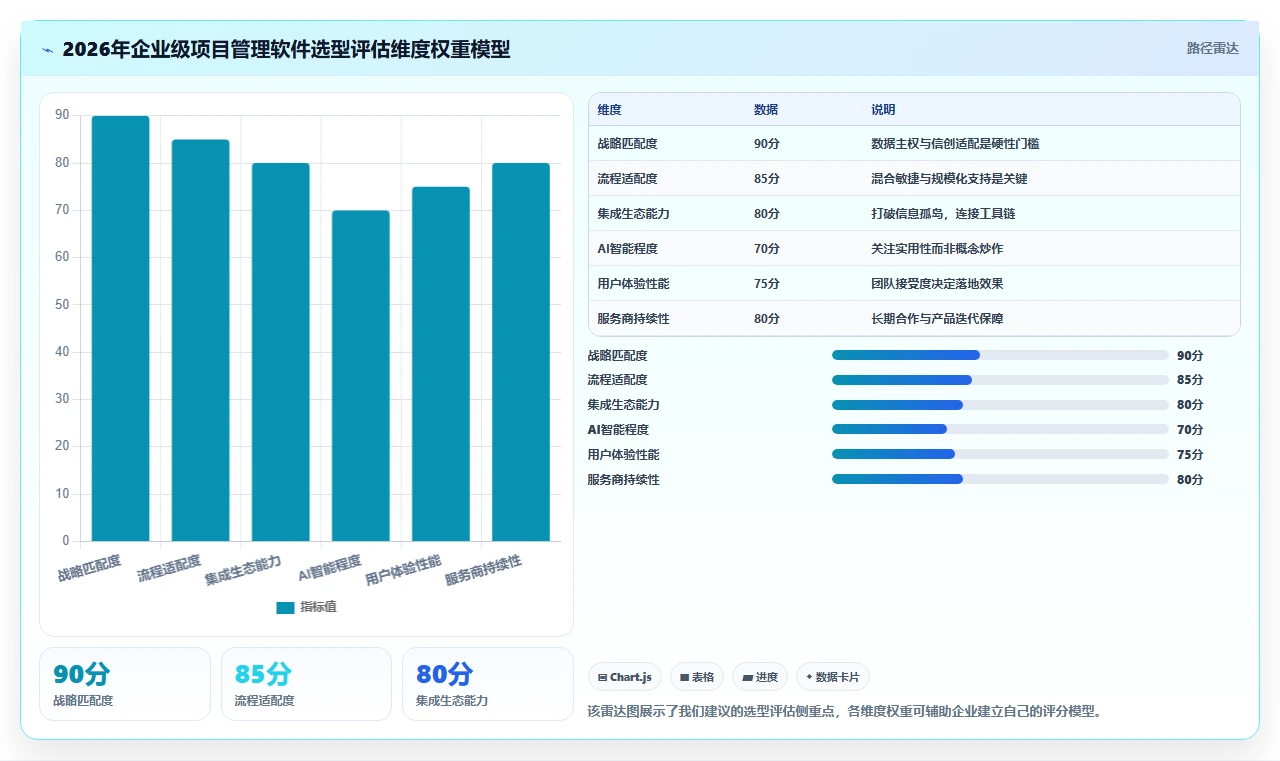Click the y-axis label 90 on chart
Image resolution: width=1280 pixels, height=761 pixels.
pyautogui.click(x=63, y=116)
